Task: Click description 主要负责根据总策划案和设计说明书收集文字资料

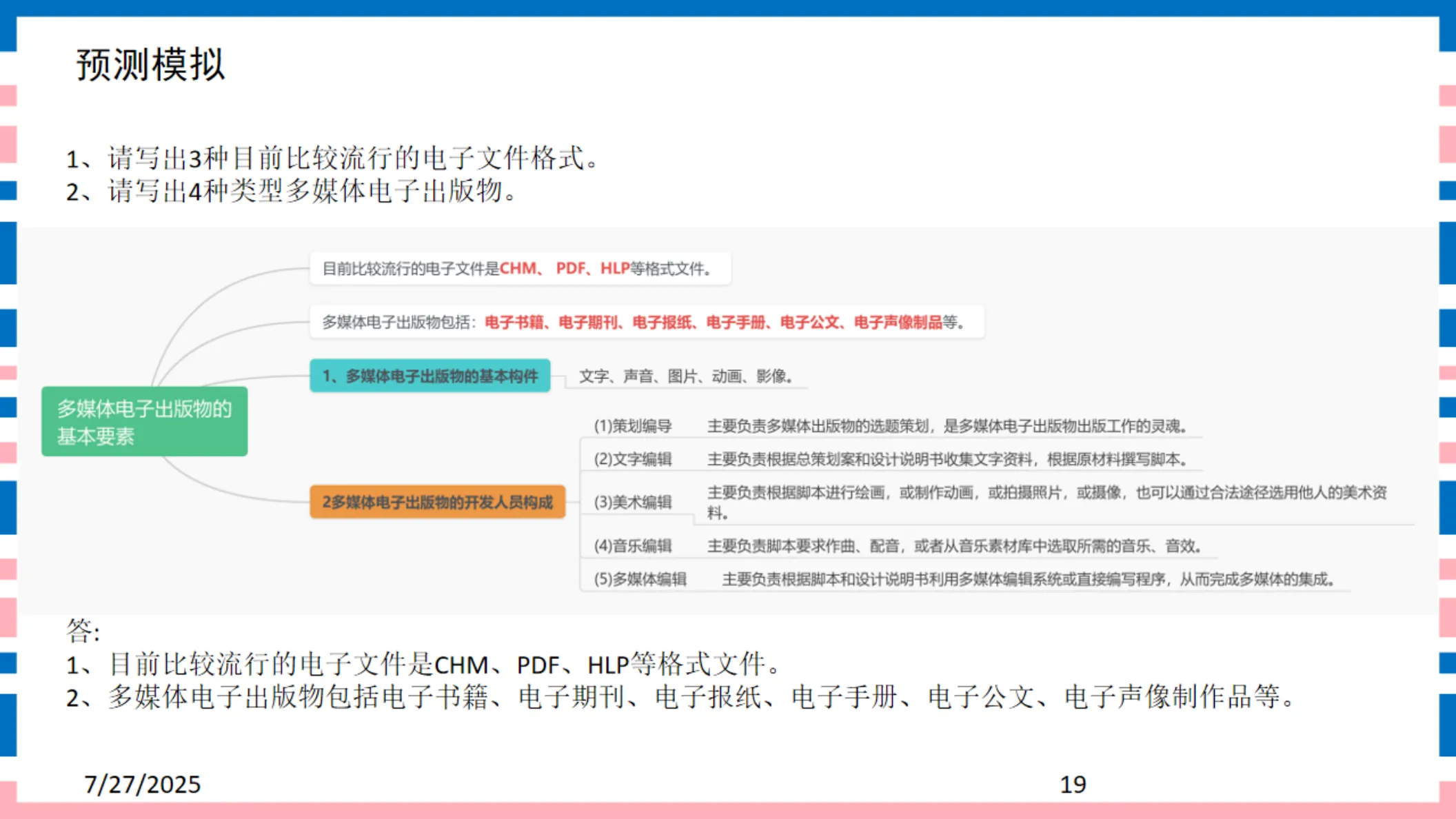Action: pyautogui.click(x=947, y=459)
